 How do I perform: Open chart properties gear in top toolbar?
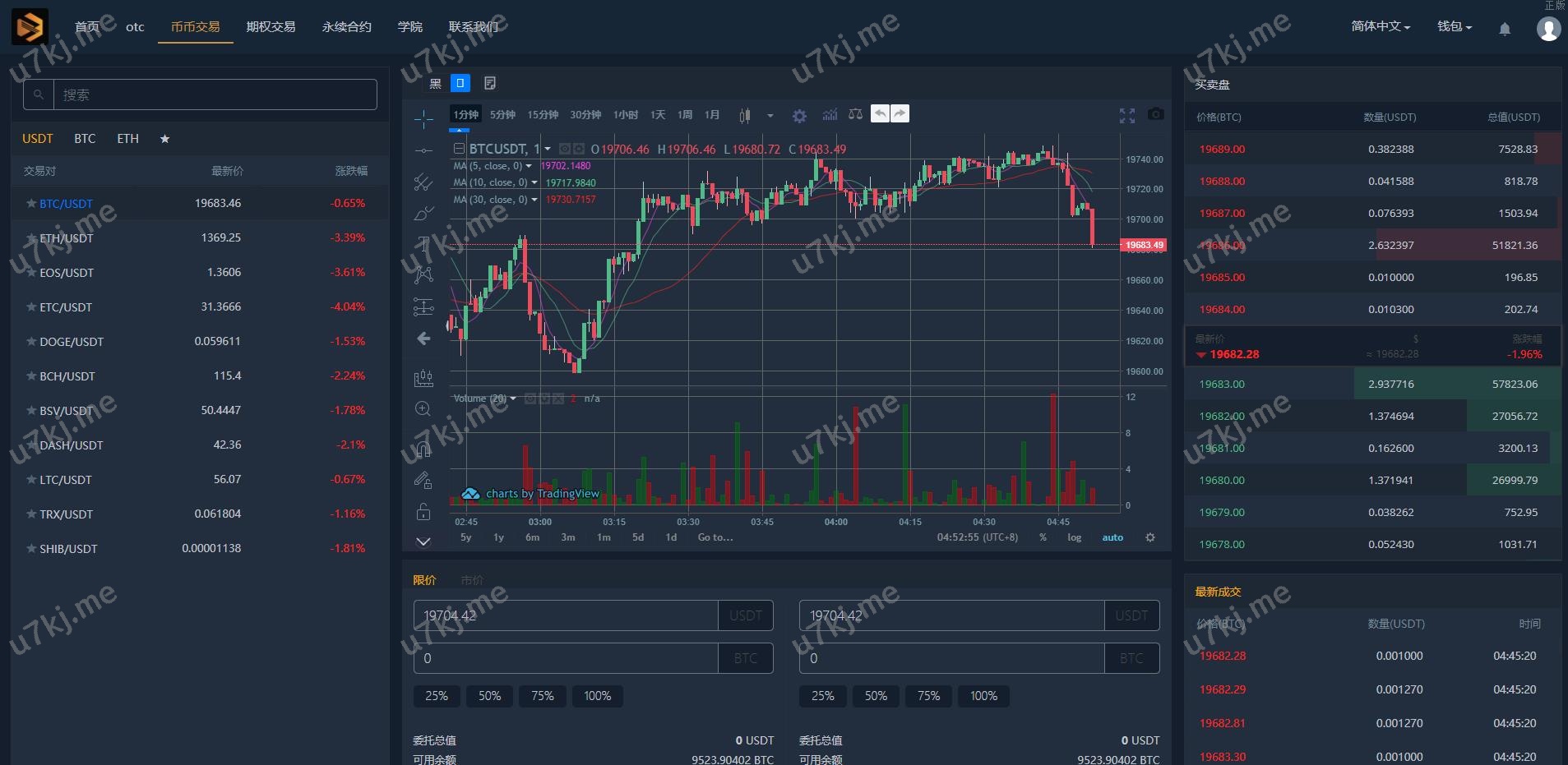[x=799, y=116]
